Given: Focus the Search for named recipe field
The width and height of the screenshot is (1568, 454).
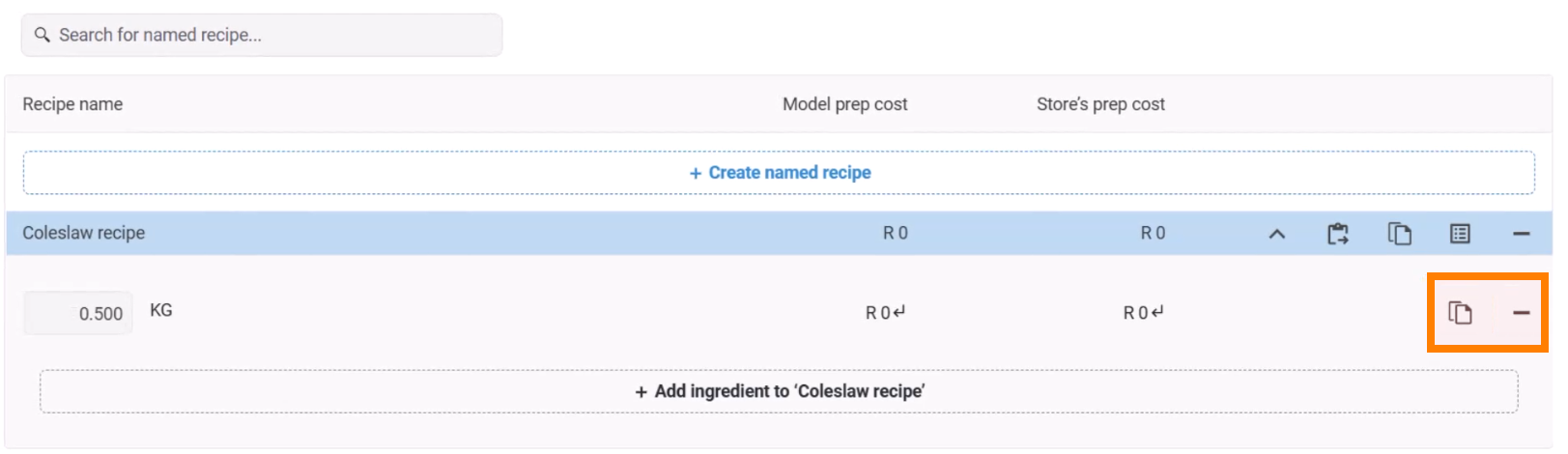Looking at the screenshot, I should (x=271, y=35).
